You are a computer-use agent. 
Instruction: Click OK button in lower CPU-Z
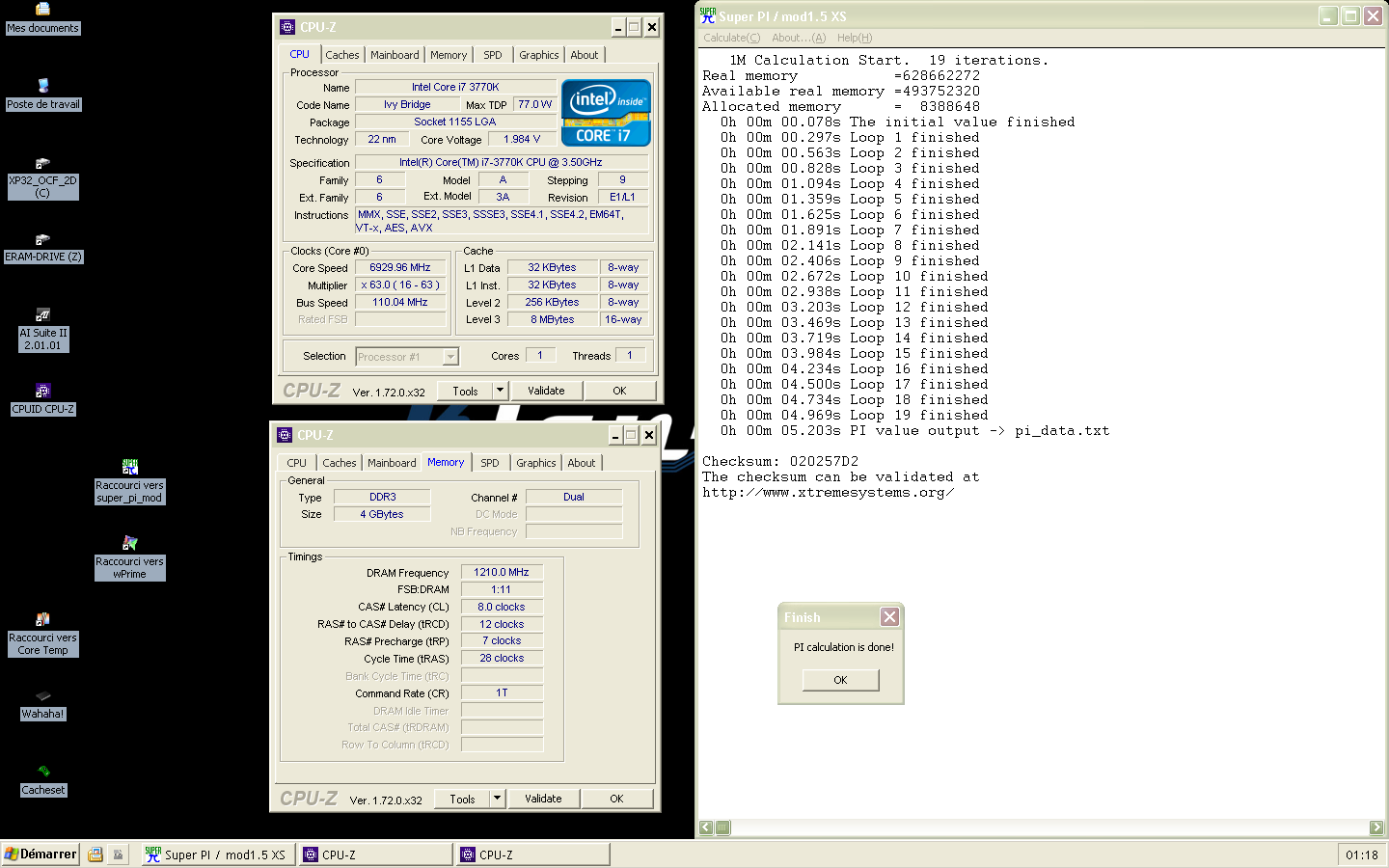click(x=616, y=799)
